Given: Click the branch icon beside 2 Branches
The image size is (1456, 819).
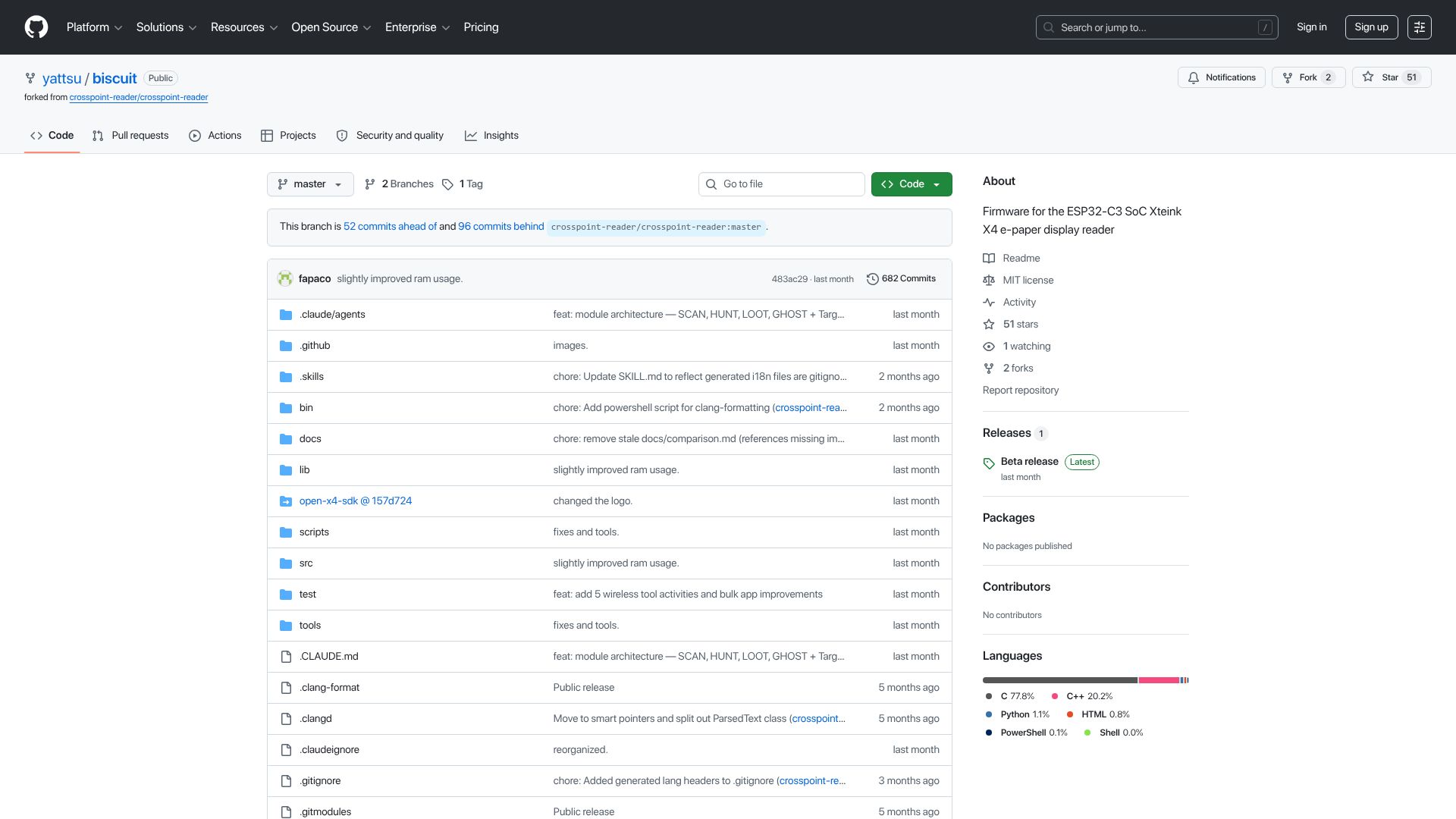Looking at the screenshot, I should (370, 184).
